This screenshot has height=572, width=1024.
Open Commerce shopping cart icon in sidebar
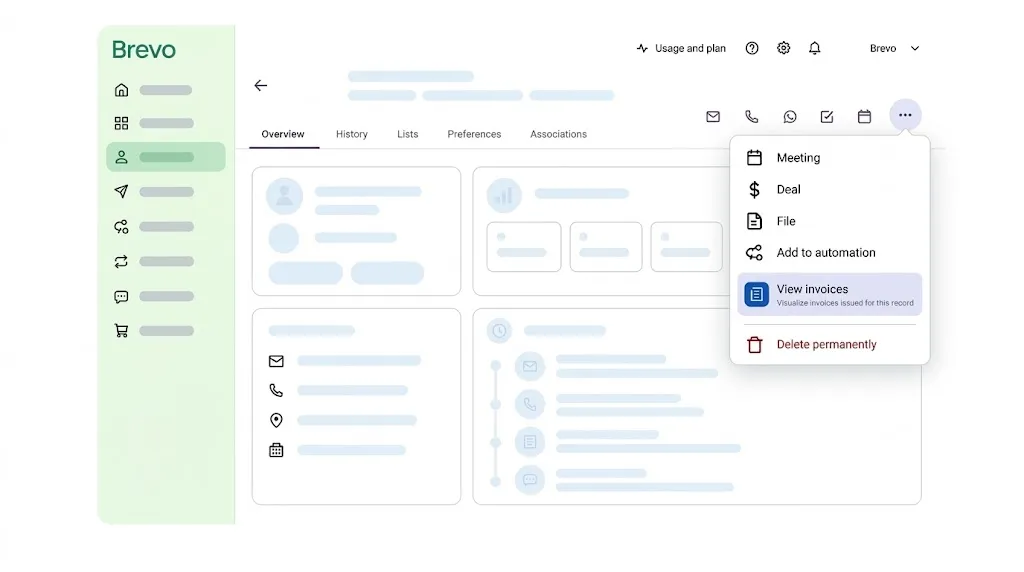tap(121, 330)
